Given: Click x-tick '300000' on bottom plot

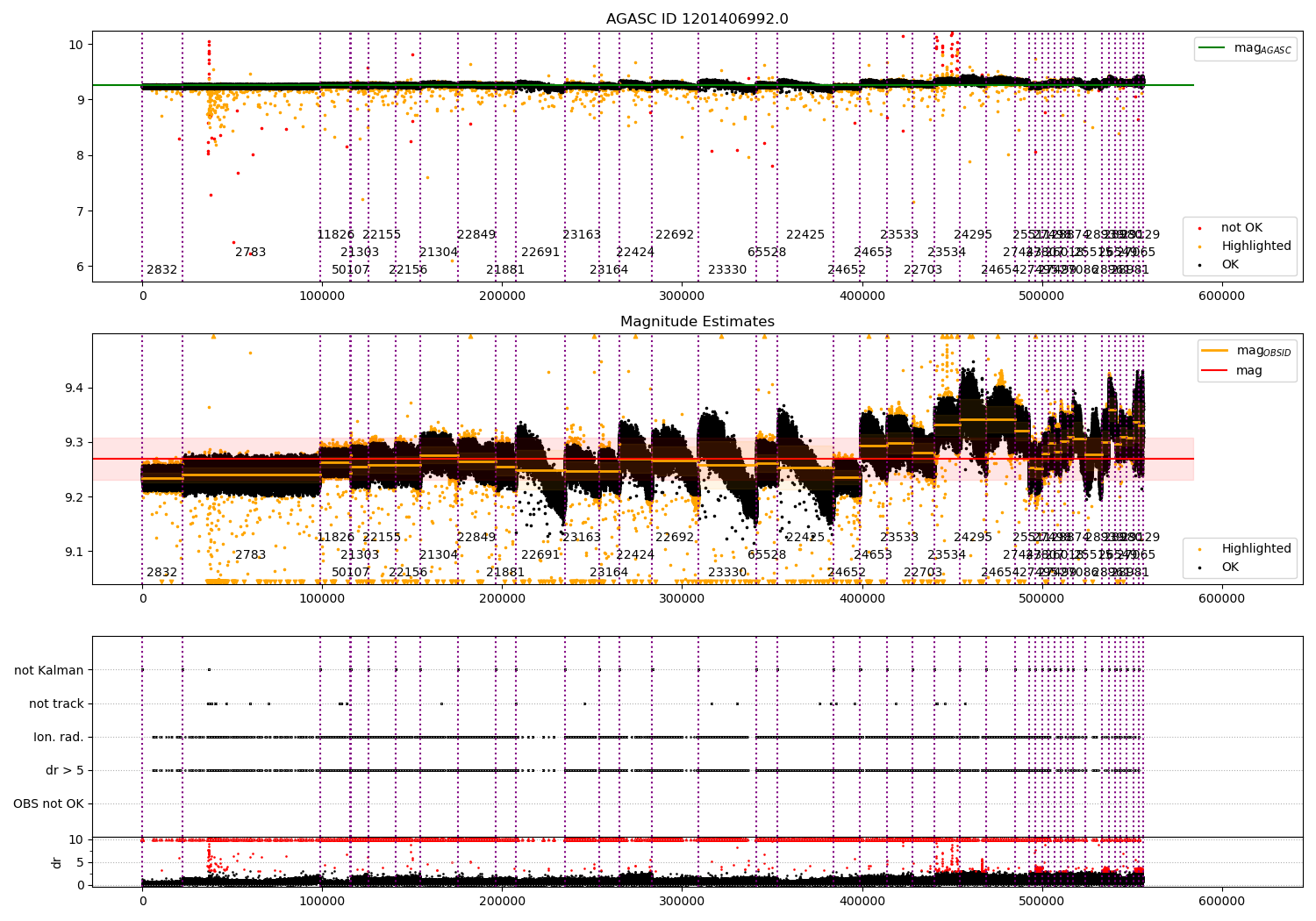Looking at the screenshot, I should point(682,901).
